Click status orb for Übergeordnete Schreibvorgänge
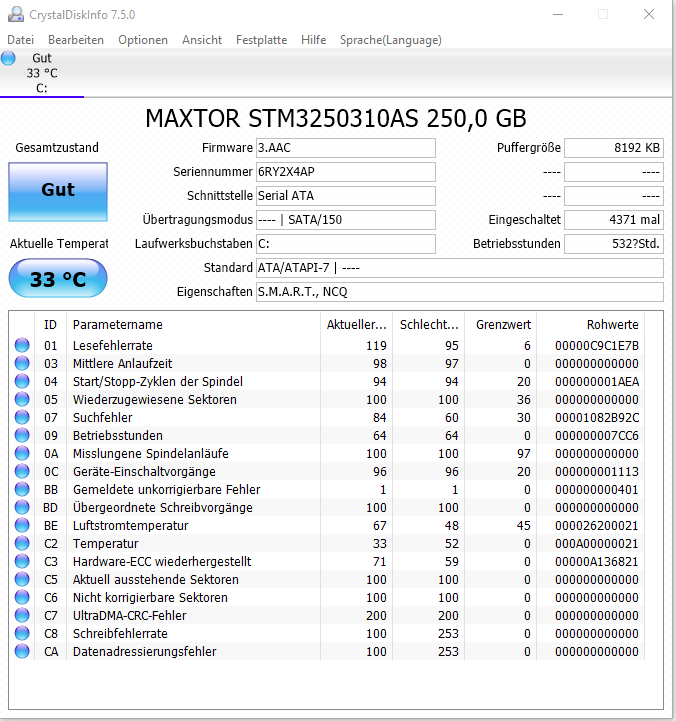 click(22, 507)
